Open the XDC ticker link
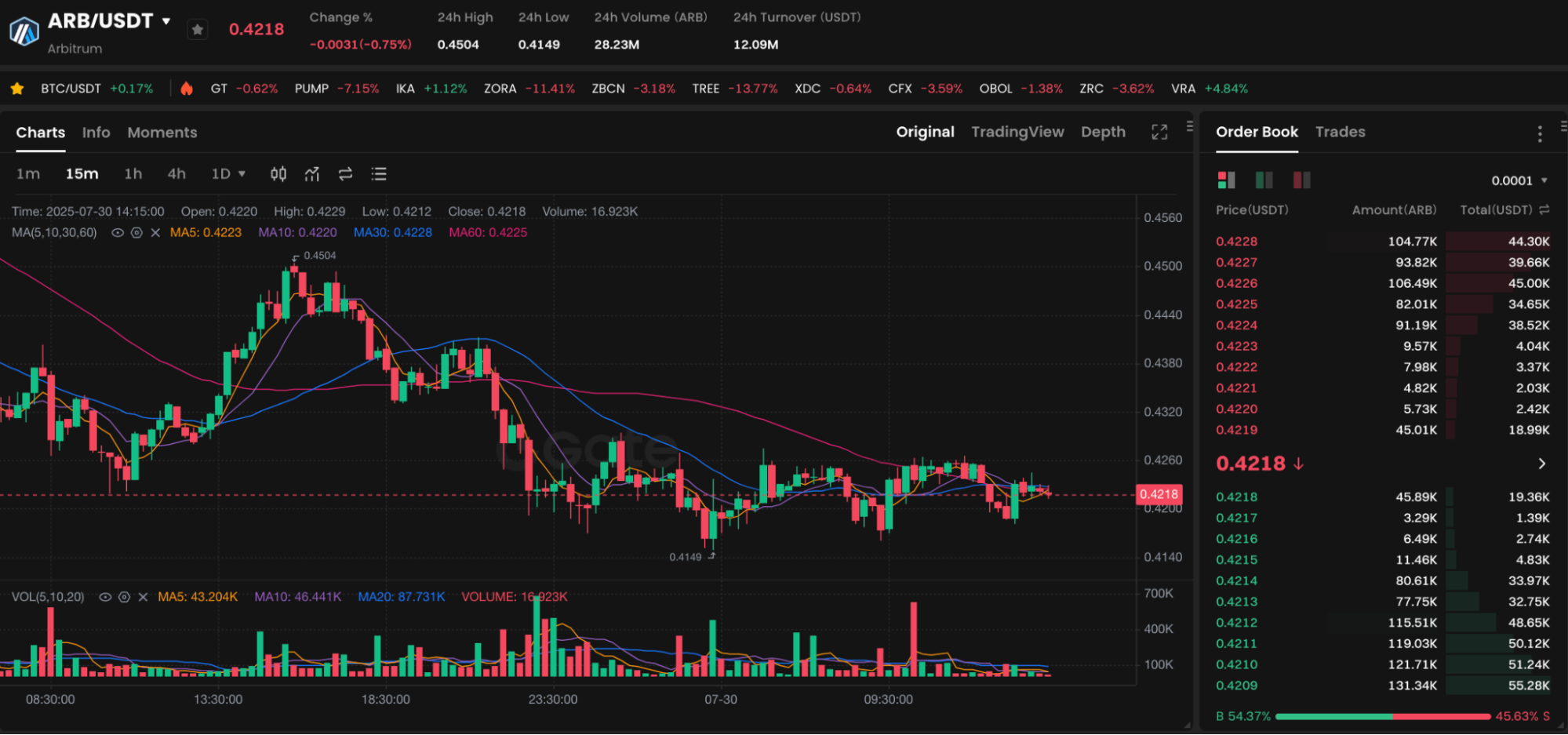1568x735 pixels. pos(832,89)
